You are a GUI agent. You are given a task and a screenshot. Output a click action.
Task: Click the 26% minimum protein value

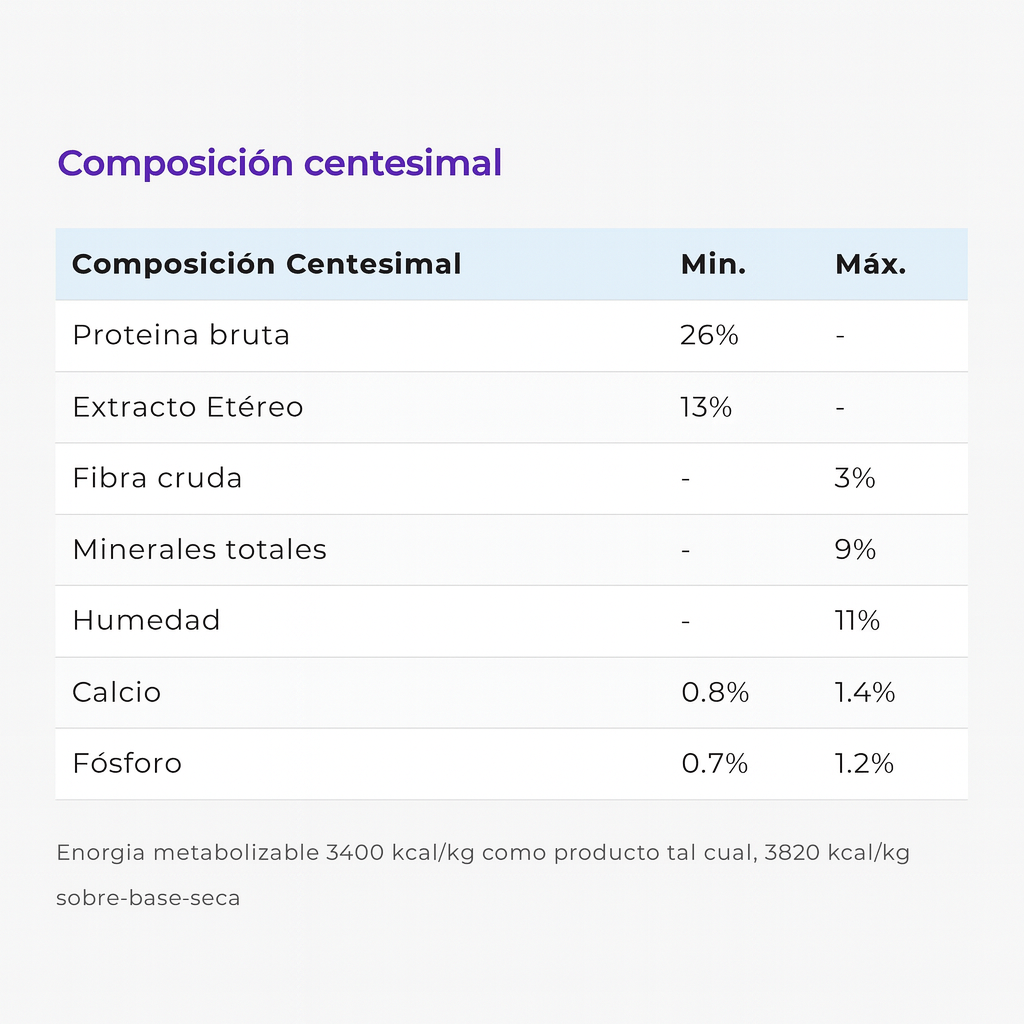709,335
